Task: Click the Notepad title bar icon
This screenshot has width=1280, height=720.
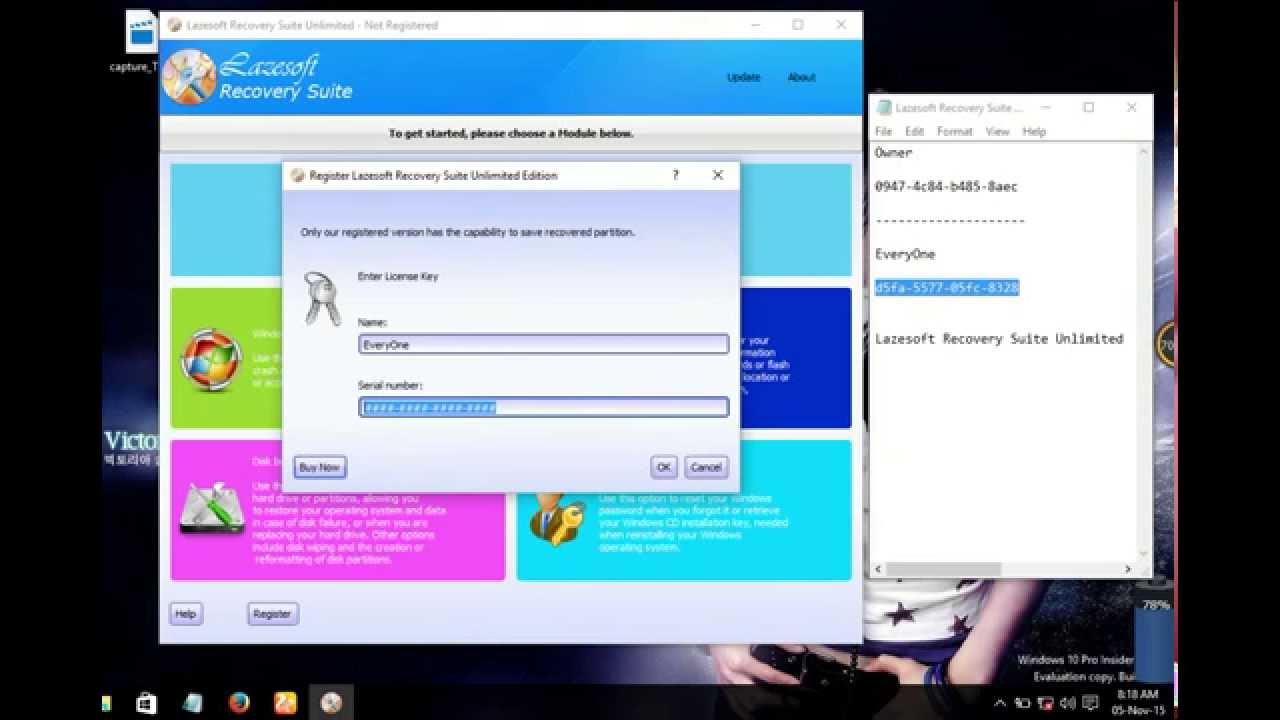Action: 884,108
